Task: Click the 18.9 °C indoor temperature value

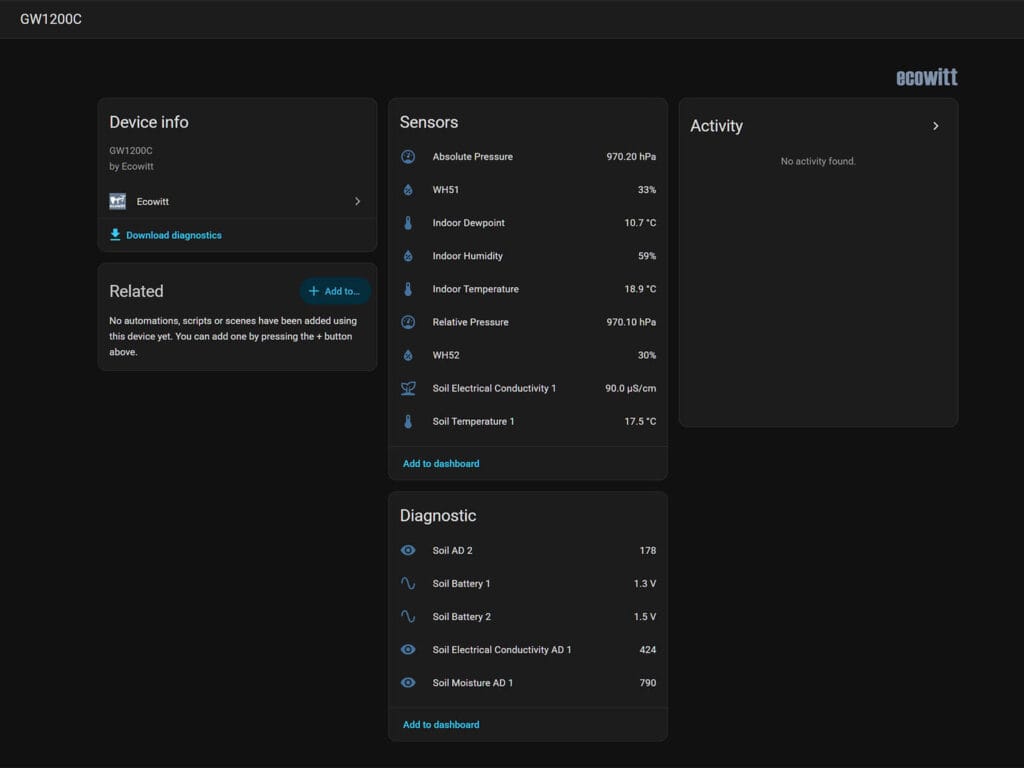Action: [x=640, y=289]
